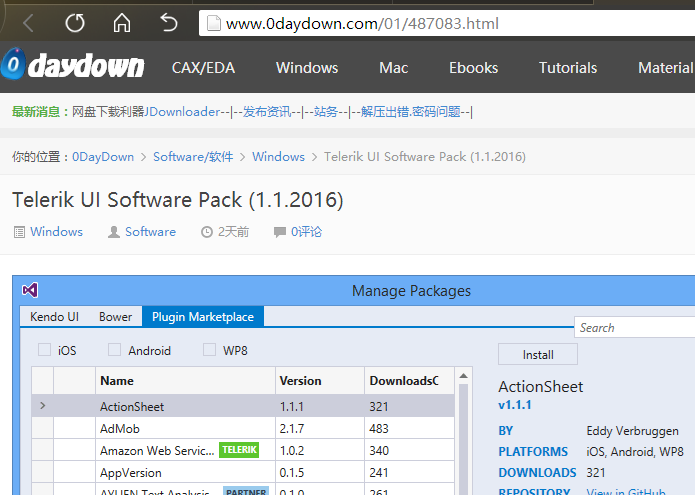Toggle the iOS platform checkbox
The image size is (695, 495).
point(44,350)
